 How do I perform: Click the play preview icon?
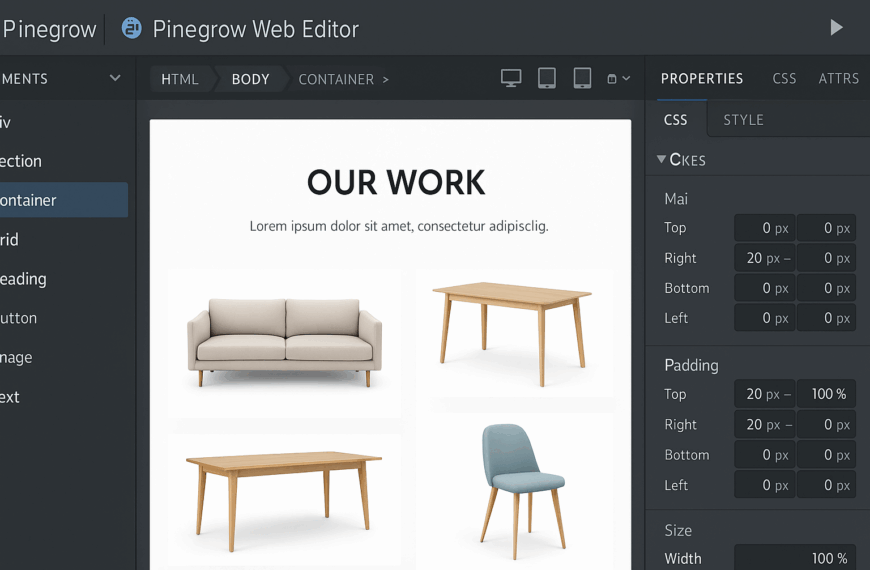836,28
